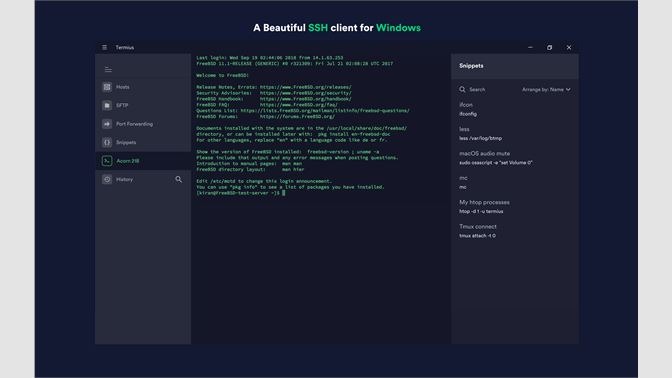Open Snippets from the sidebar
672x378 pixels.
[143, 142]
